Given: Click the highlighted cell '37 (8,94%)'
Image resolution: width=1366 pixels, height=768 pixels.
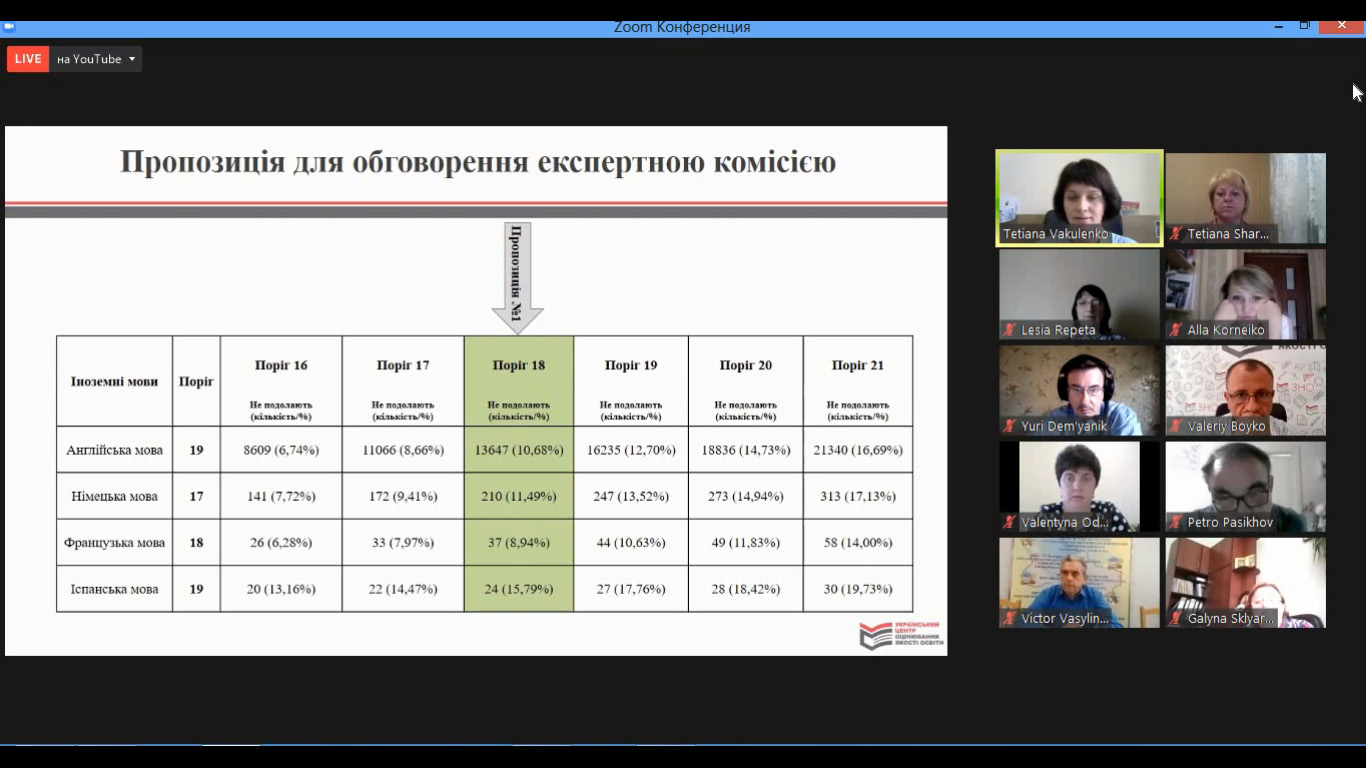Looking at the screenshot, I should [519, 543].
